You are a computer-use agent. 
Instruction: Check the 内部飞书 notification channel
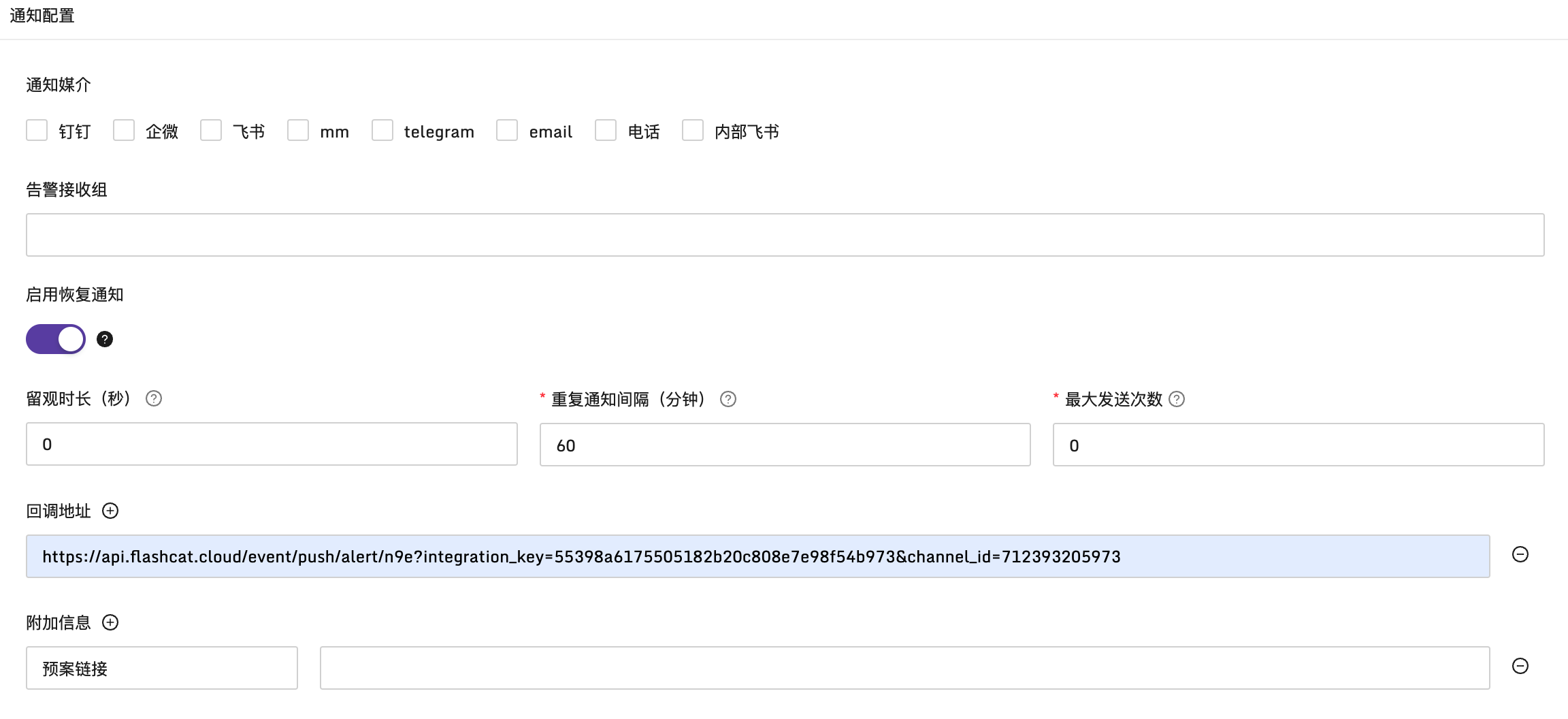tap(692, 130)
